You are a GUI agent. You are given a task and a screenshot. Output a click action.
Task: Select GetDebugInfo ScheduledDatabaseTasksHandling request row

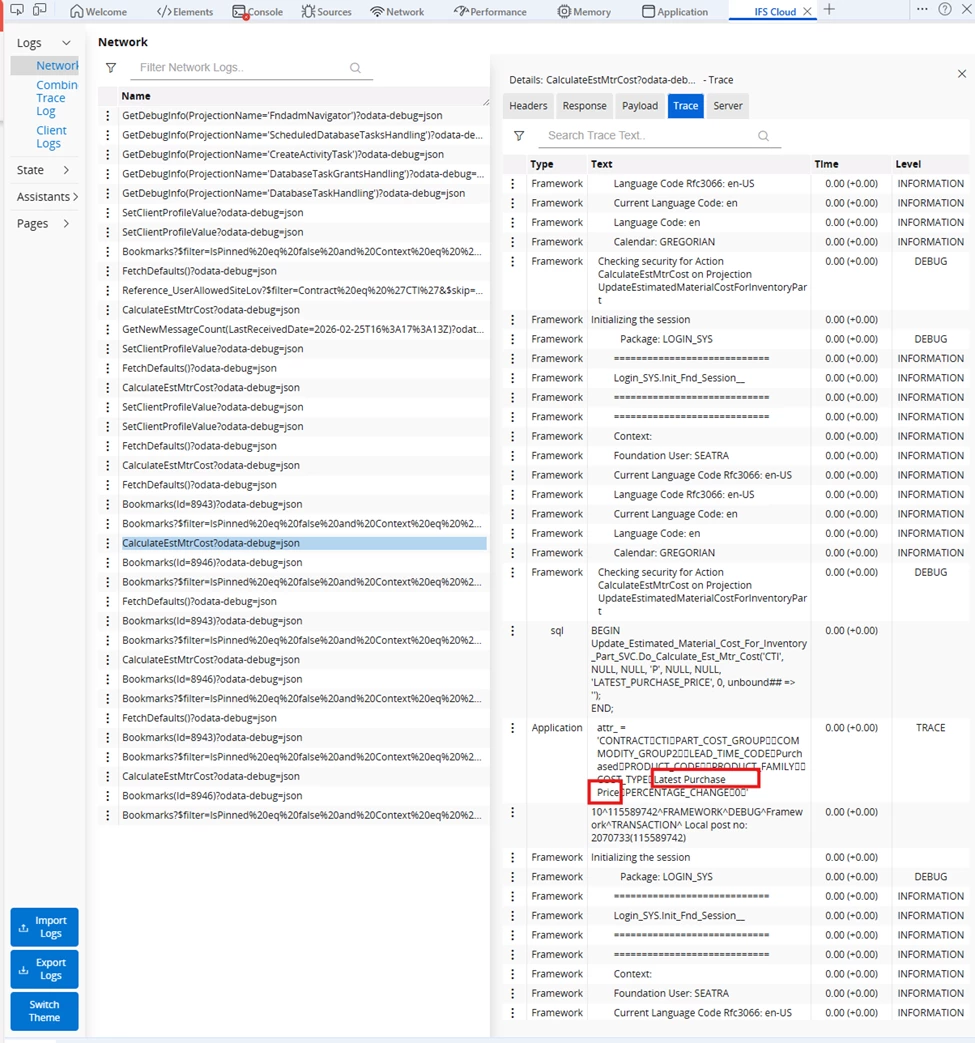[x=303, y=135]
